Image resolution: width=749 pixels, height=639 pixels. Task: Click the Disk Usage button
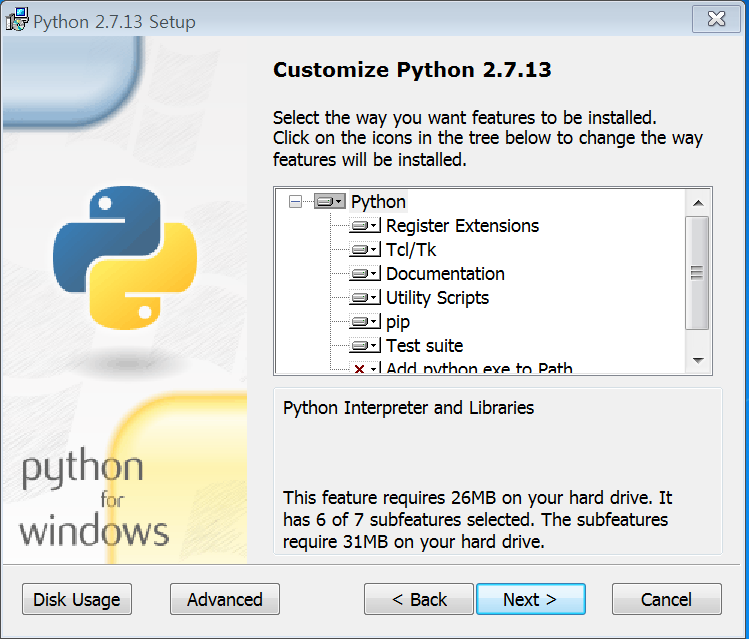pyautogui.click(x=77, y=599)
